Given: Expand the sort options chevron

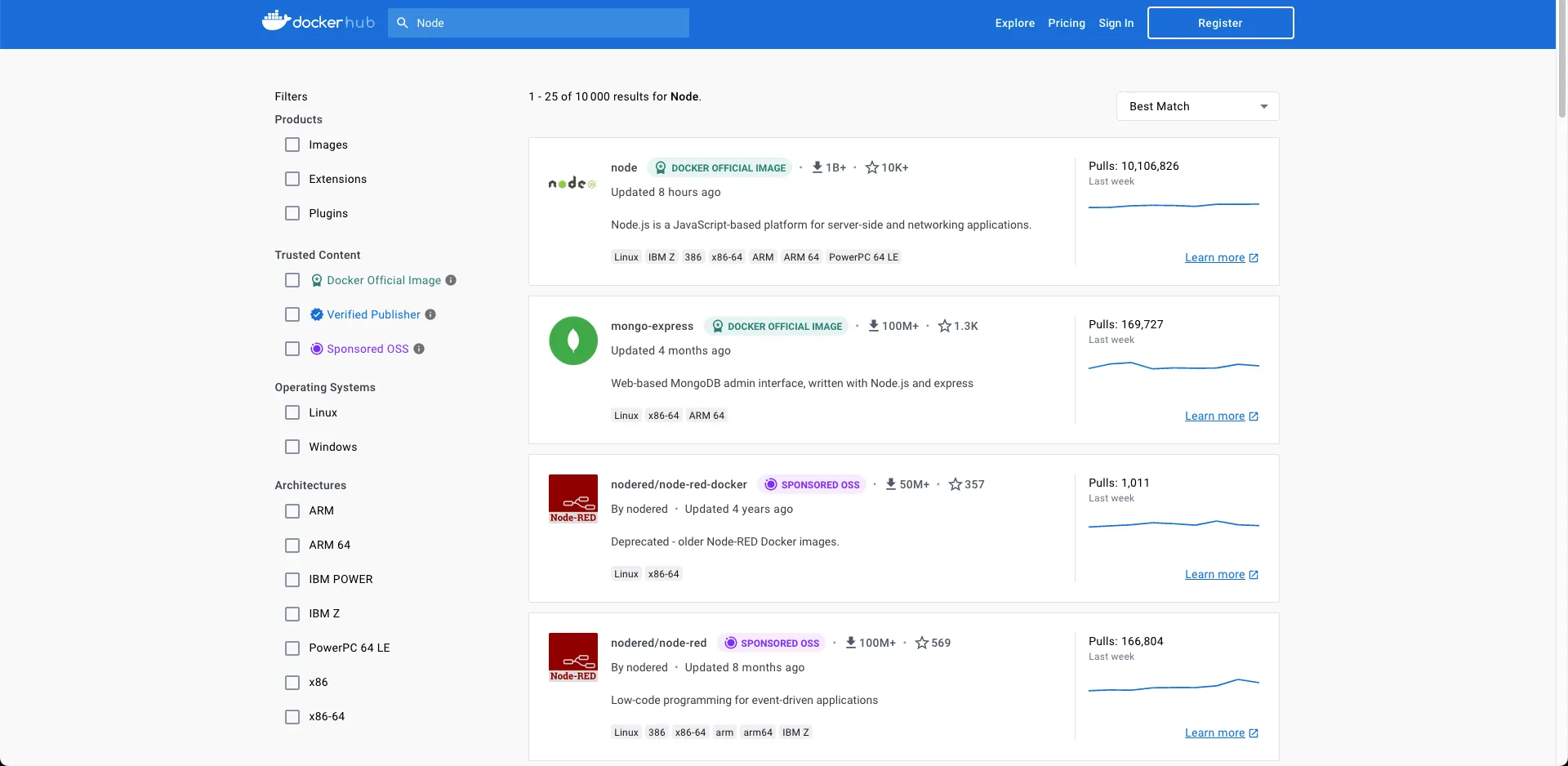Looking at the screenshot, I should (x=1263, y=106).
